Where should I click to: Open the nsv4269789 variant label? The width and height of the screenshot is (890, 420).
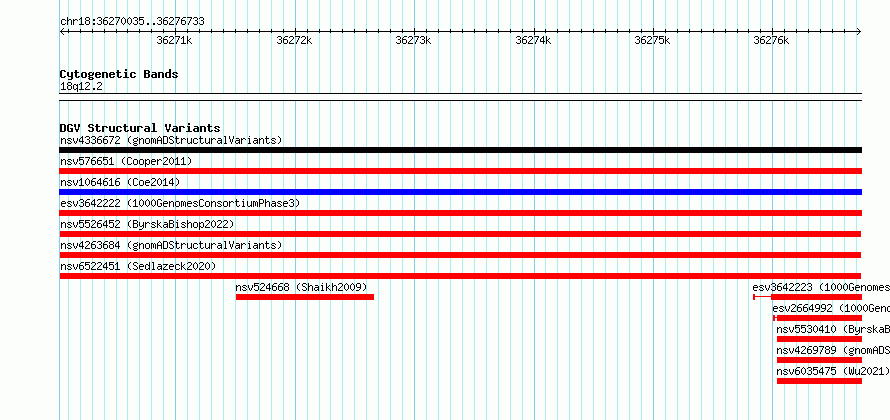coord(833,350)
